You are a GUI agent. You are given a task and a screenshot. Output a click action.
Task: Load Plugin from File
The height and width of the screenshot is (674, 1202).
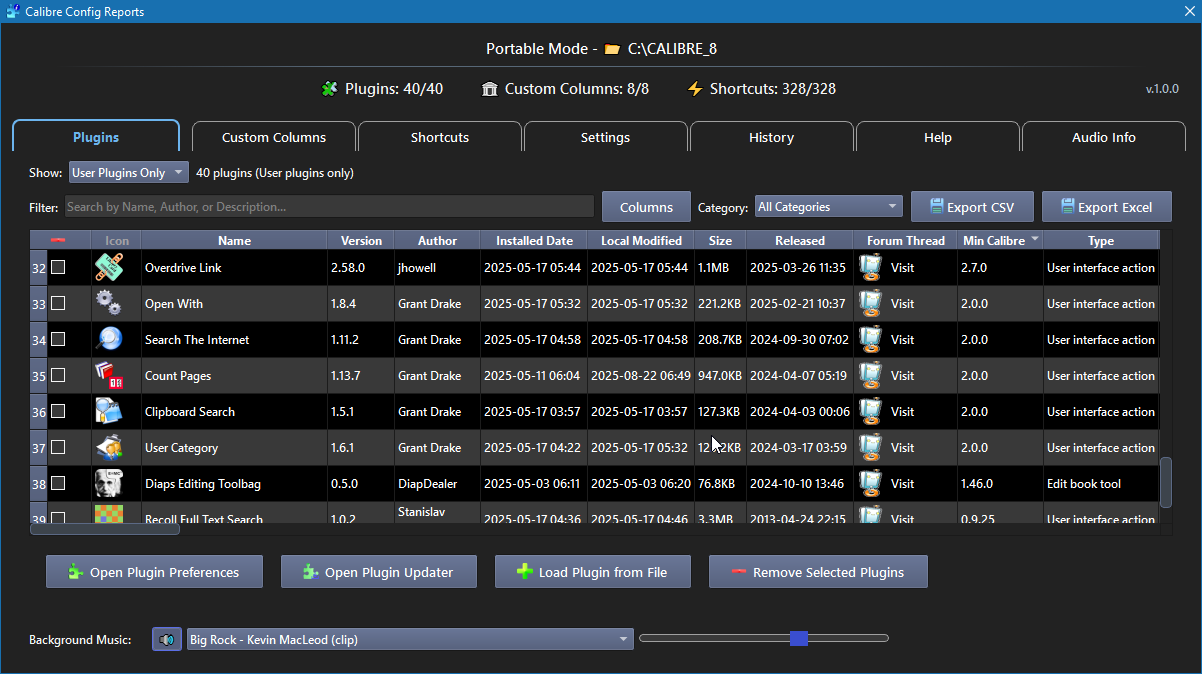pos(593,572)
